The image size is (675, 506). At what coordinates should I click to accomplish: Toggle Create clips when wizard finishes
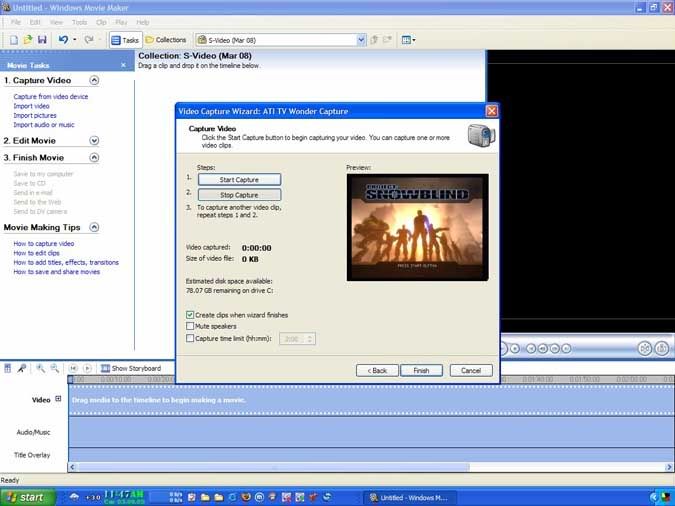(x=191, y=314)
